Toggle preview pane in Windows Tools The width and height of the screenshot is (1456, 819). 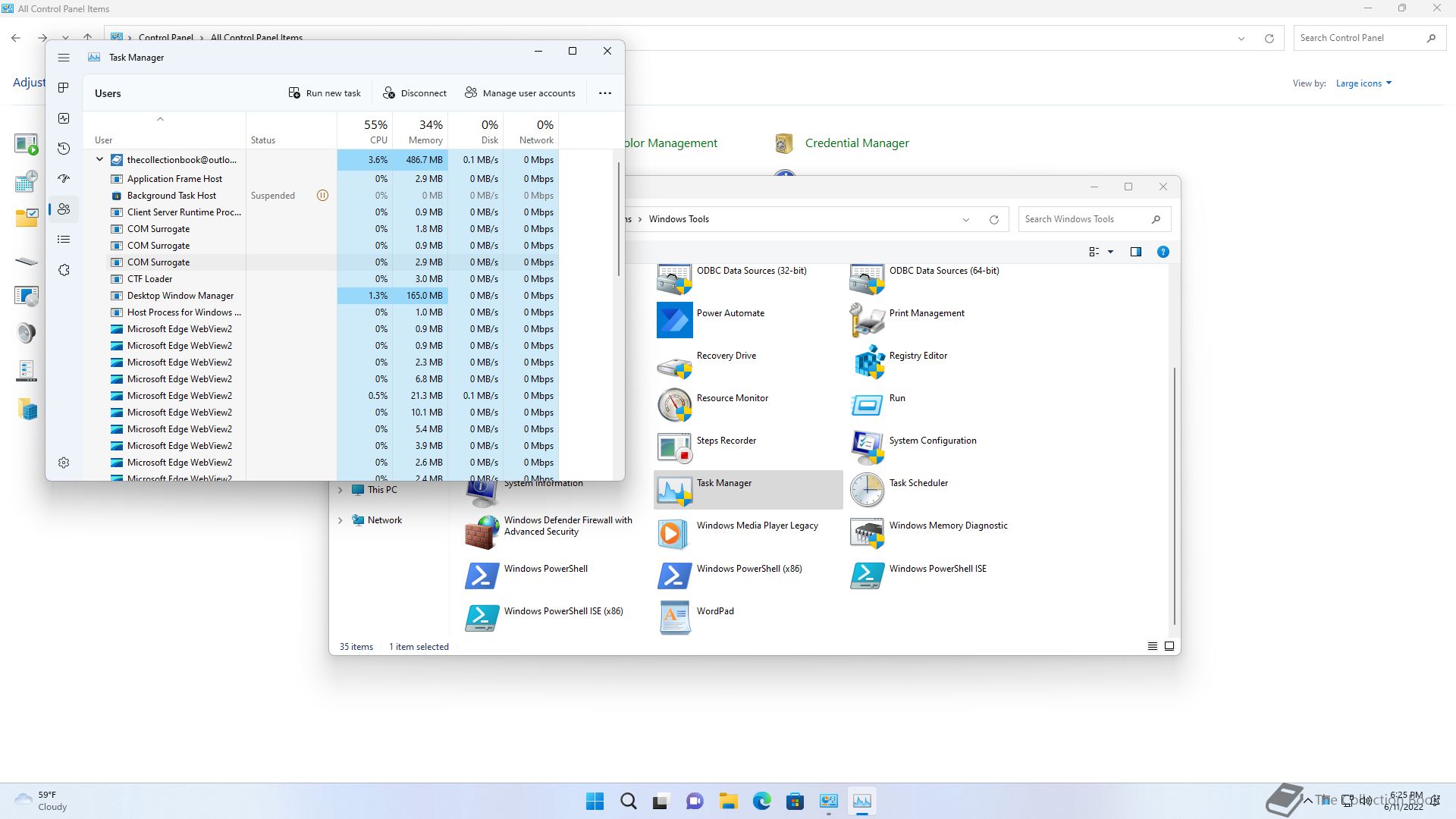(x=1136, y=252)
